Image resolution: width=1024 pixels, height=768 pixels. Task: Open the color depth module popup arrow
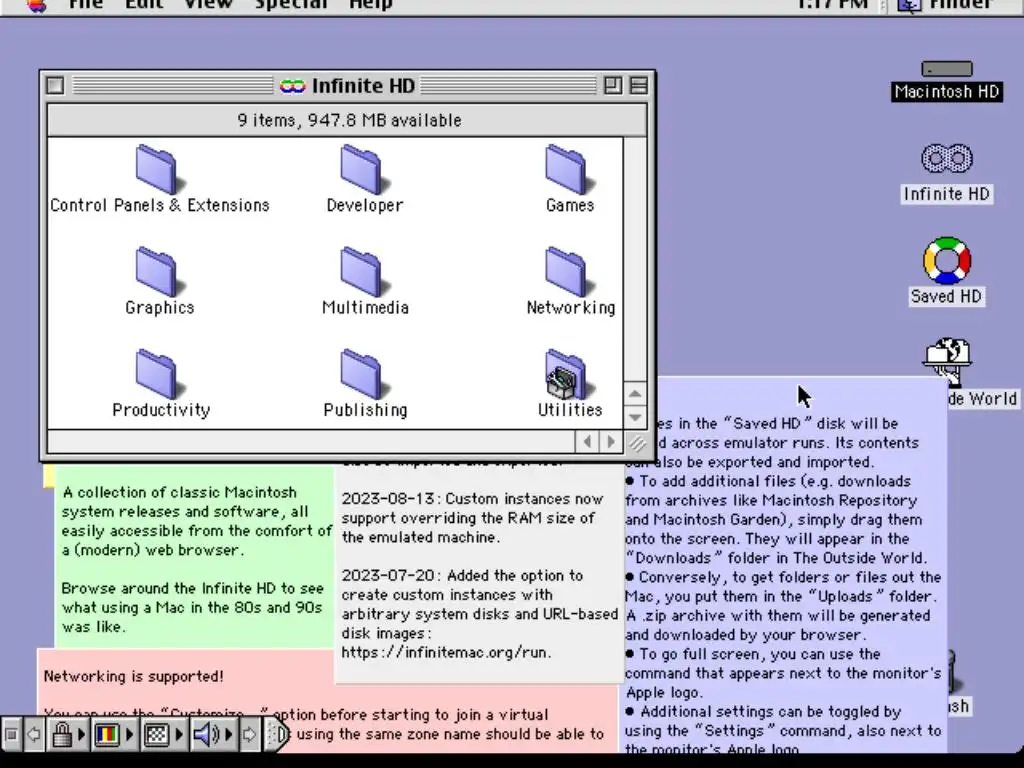[129, 735]
